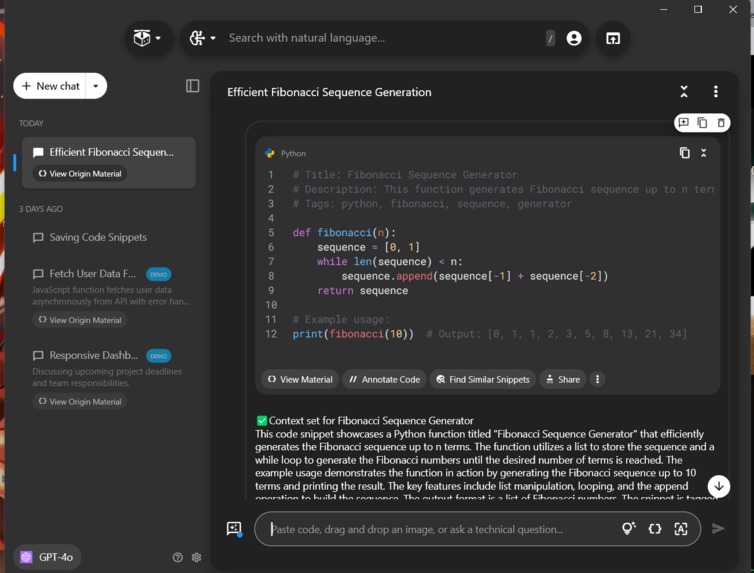
Task: Click the View Material button
Action: 300,379
